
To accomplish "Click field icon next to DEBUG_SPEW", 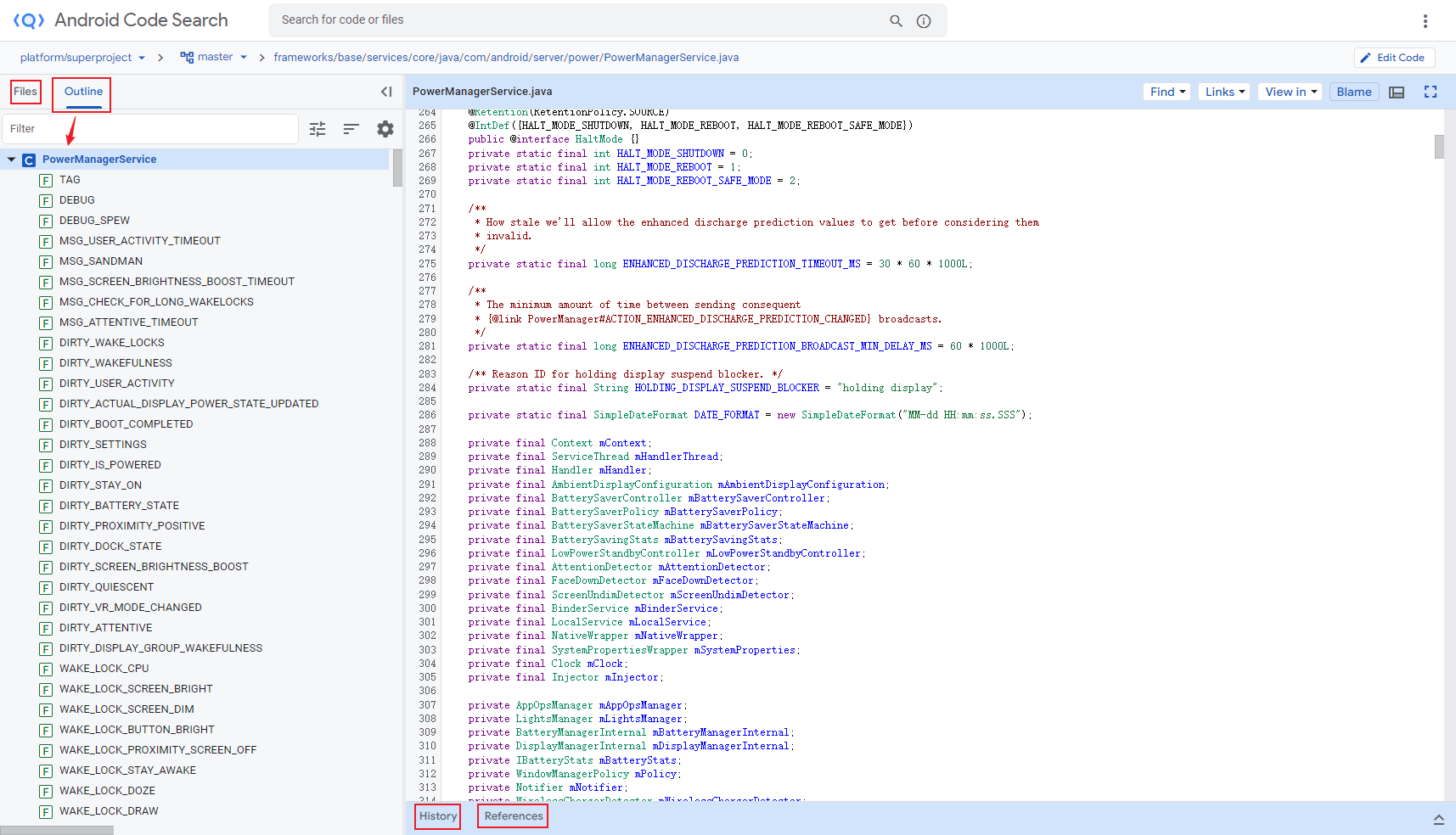I will [46, 221].
